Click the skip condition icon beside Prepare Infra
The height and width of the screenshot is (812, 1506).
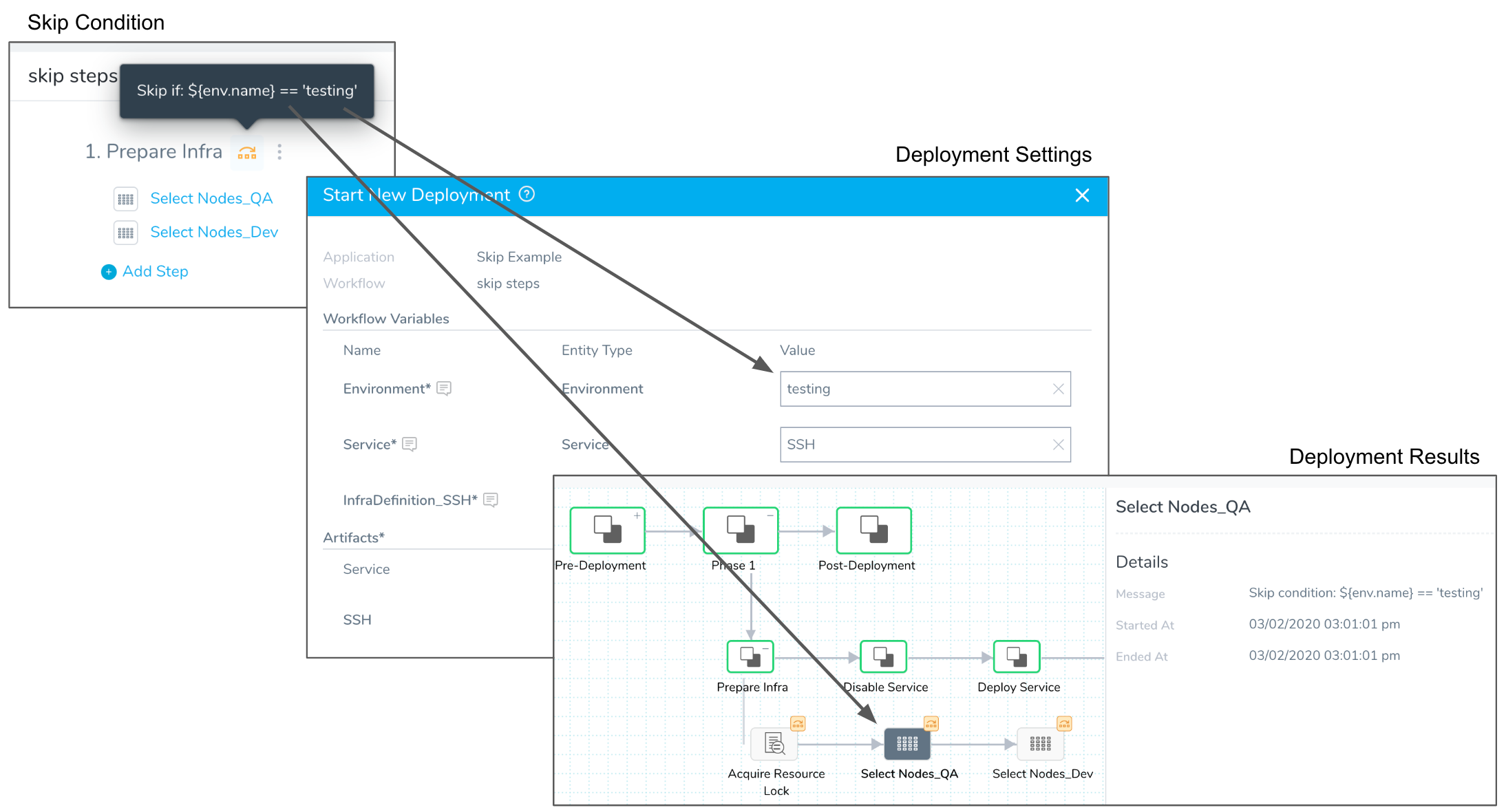[247, 152]
